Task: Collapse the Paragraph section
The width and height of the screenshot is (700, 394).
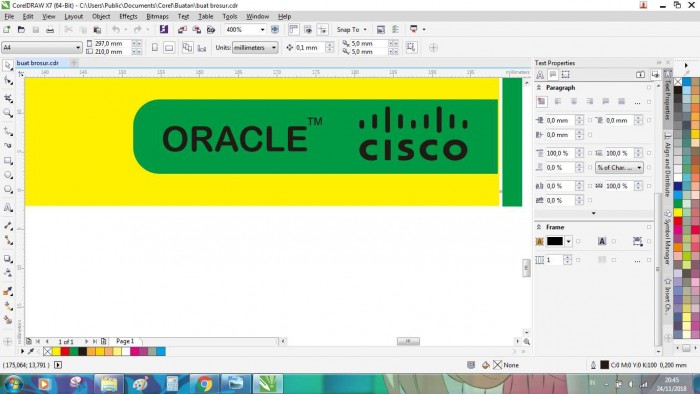Action: click(539, 88)
